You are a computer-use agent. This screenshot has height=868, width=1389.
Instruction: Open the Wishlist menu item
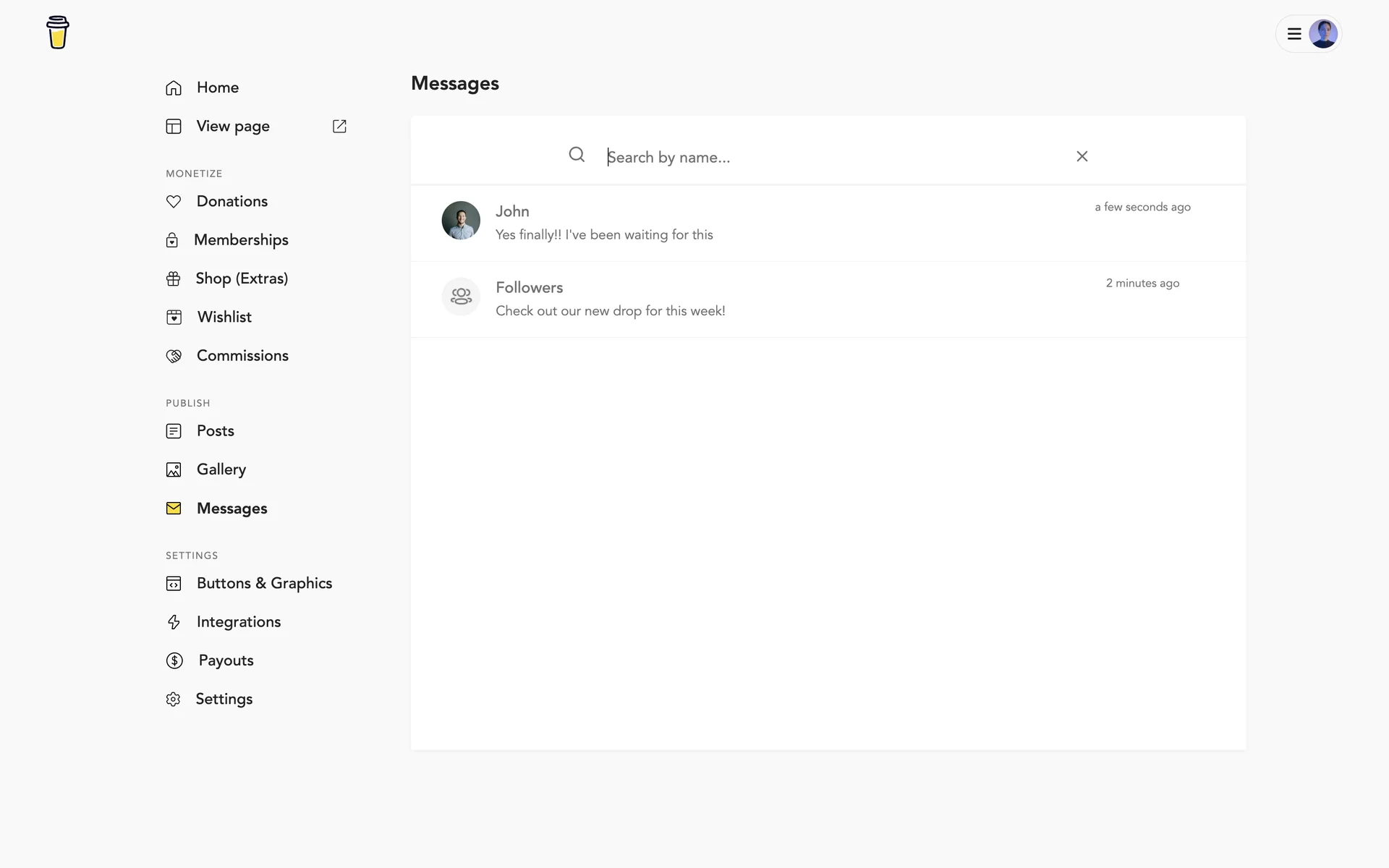click(224, 317)
